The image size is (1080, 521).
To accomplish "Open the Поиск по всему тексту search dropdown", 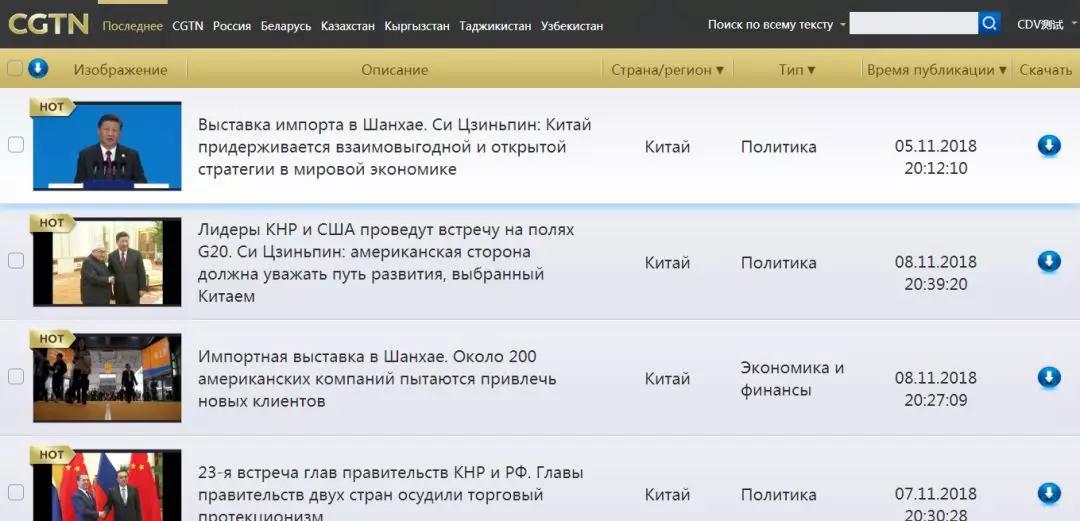I will pyautogui.click(x=777, y=25).
